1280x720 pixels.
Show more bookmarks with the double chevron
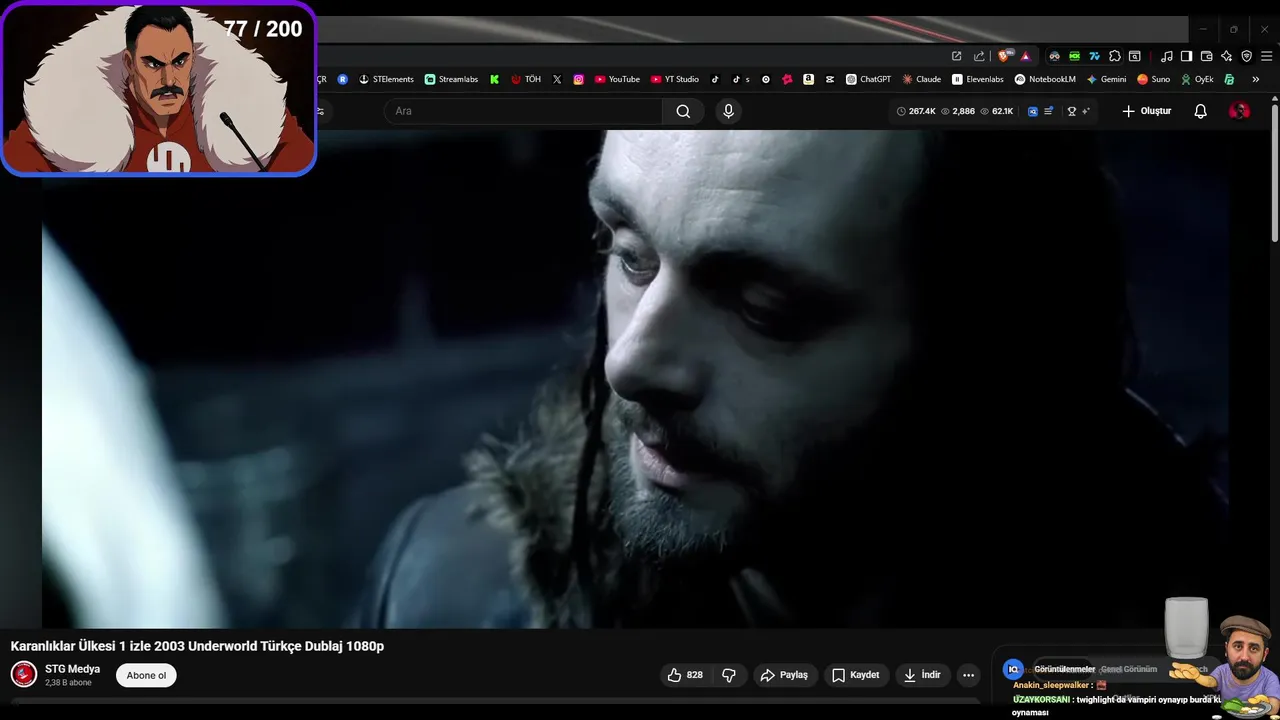[x=1255, y=79]
